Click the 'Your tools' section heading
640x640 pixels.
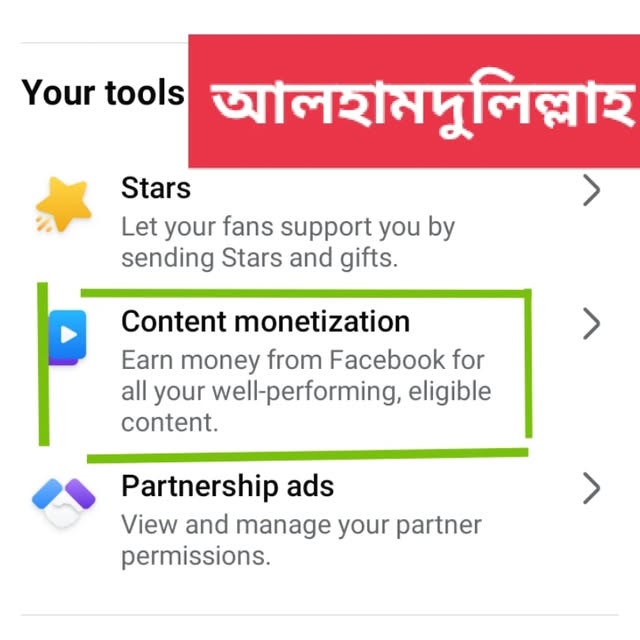(103, 93)
